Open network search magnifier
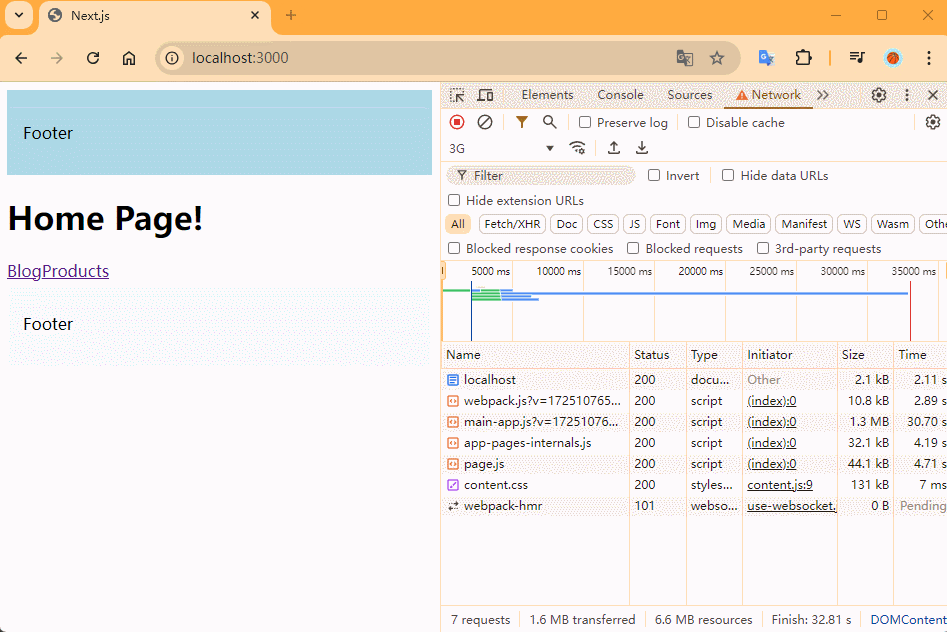This screenshot has height=632, width=947. (549, 122)
